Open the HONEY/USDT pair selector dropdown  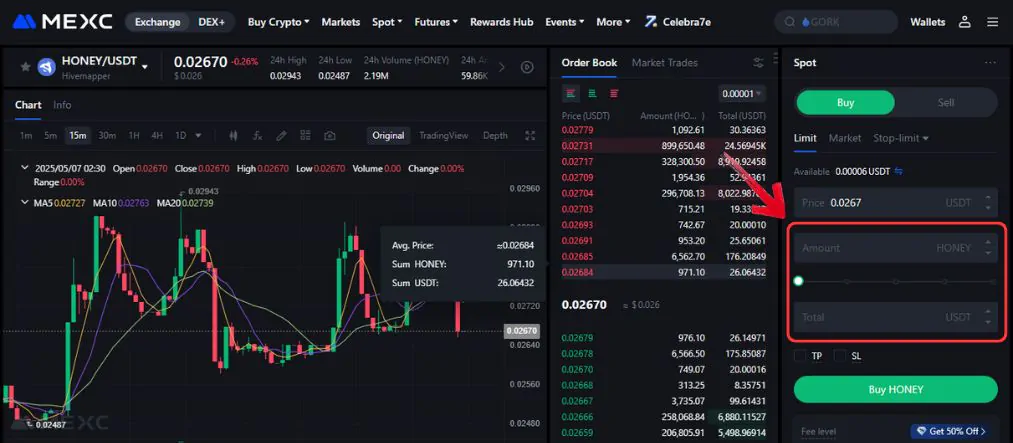point(145,66)
